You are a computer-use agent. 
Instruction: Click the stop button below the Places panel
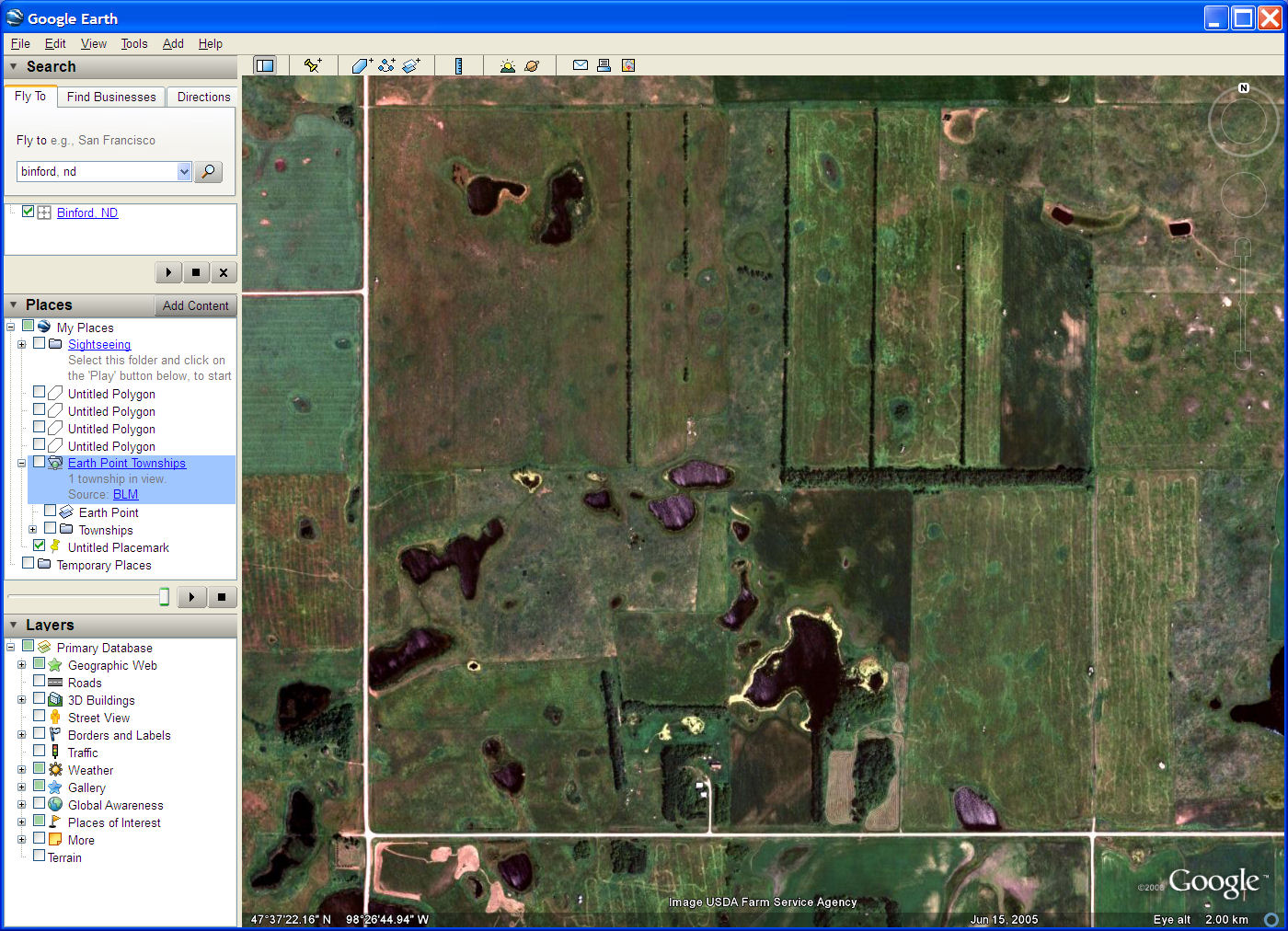(x=222, y=597)
